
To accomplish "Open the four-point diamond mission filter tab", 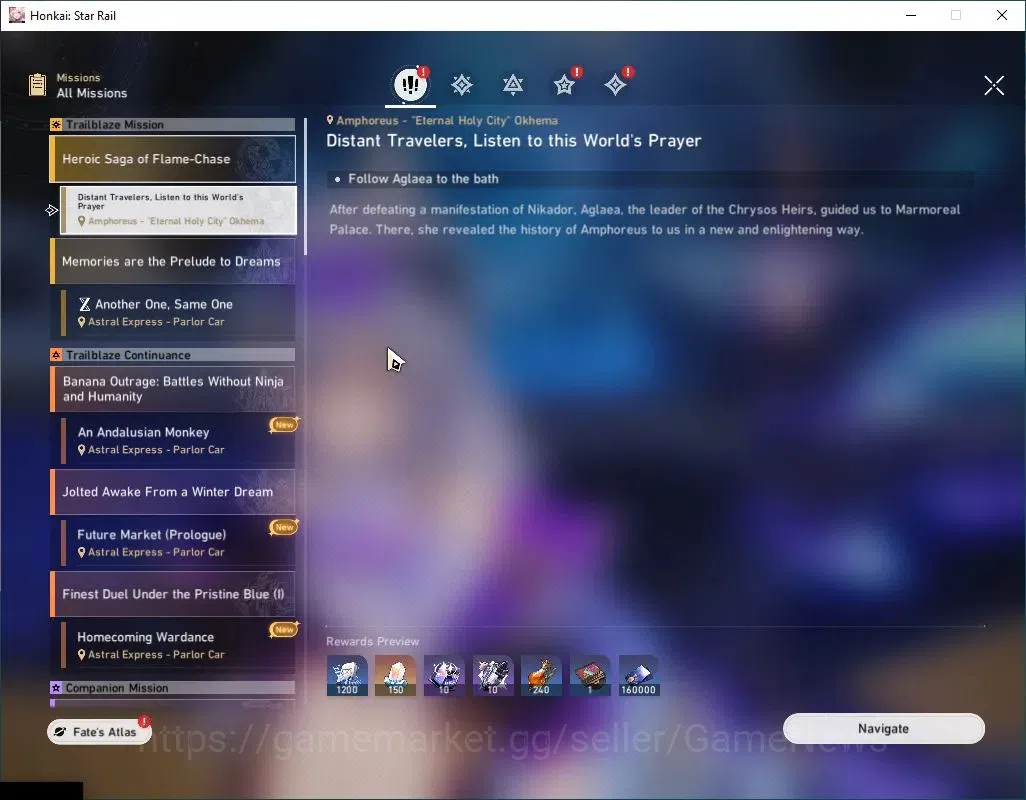I will click(x=615, y=85).
